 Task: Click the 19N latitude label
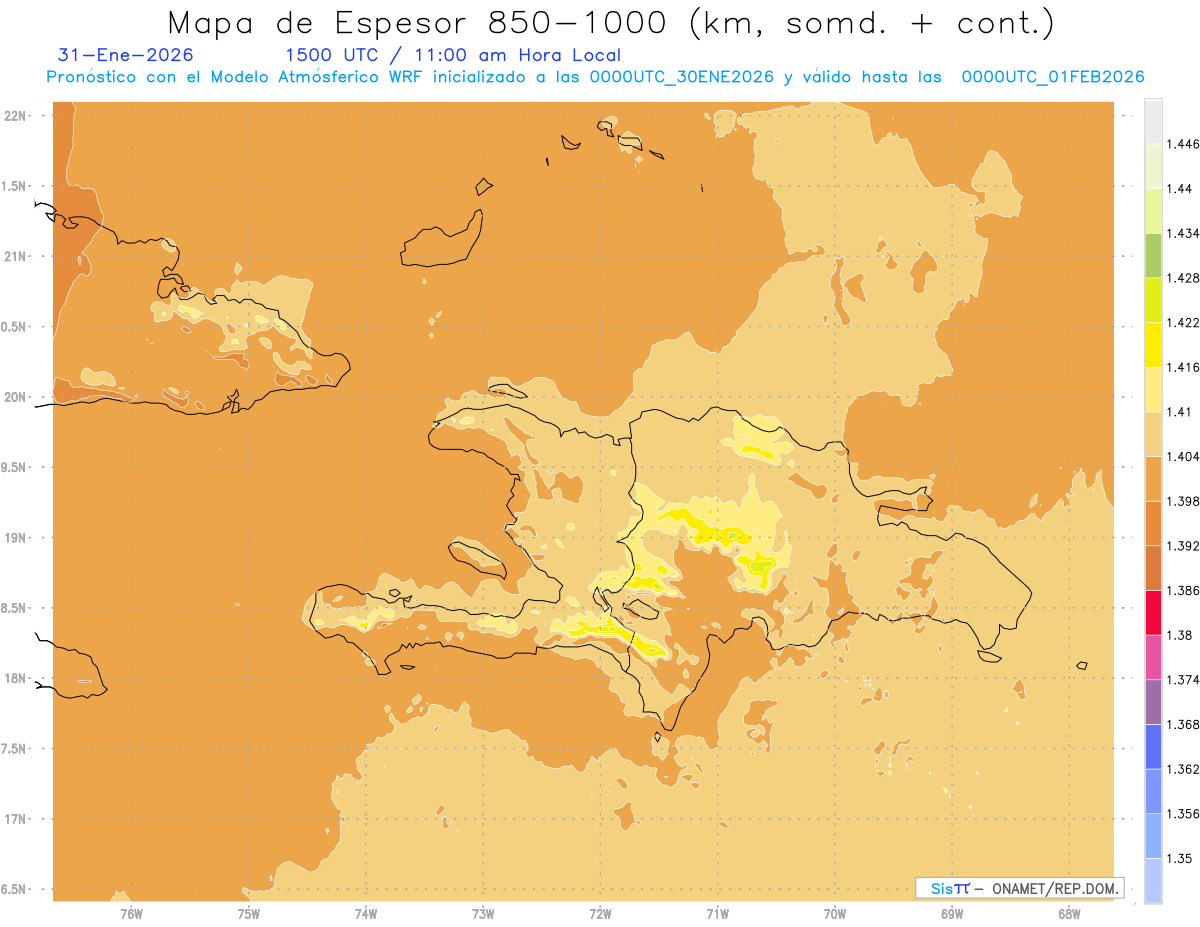tap(15, 538)
